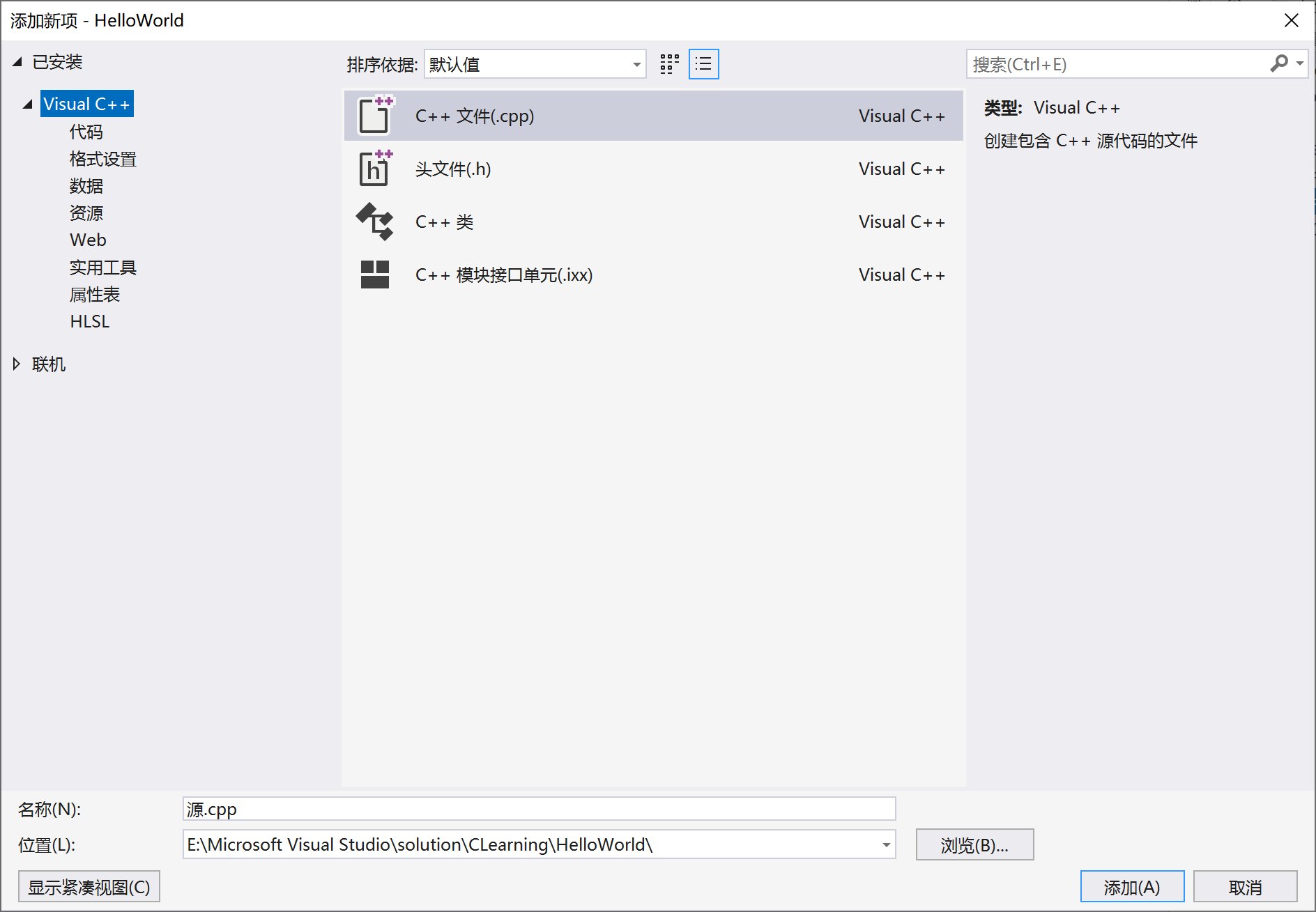1316x912 pixels.
Task: Select the HLSL category
Action: (89, 321)
